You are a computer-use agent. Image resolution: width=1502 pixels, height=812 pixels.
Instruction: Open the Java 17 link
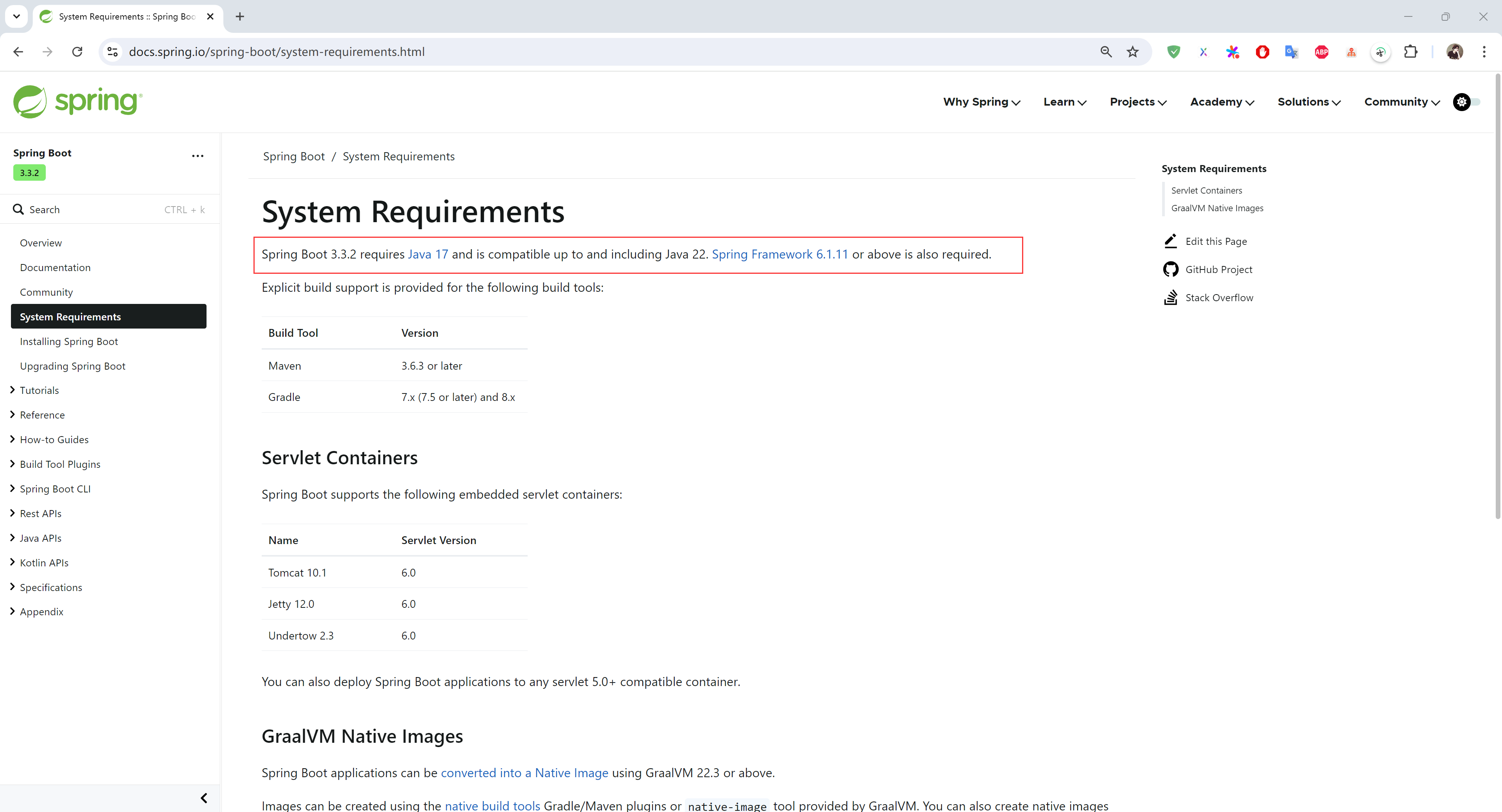(x=428, y=254)
